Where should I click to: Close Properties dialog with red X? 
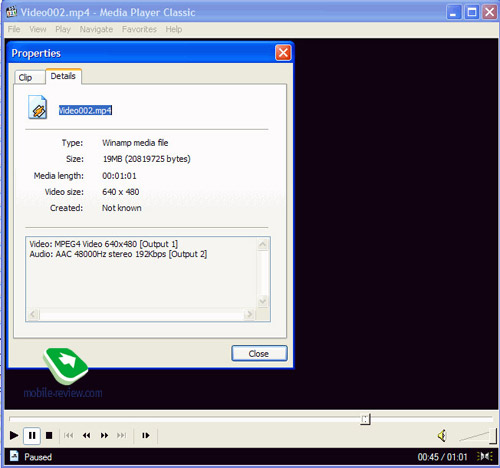[x=283, y=53]
